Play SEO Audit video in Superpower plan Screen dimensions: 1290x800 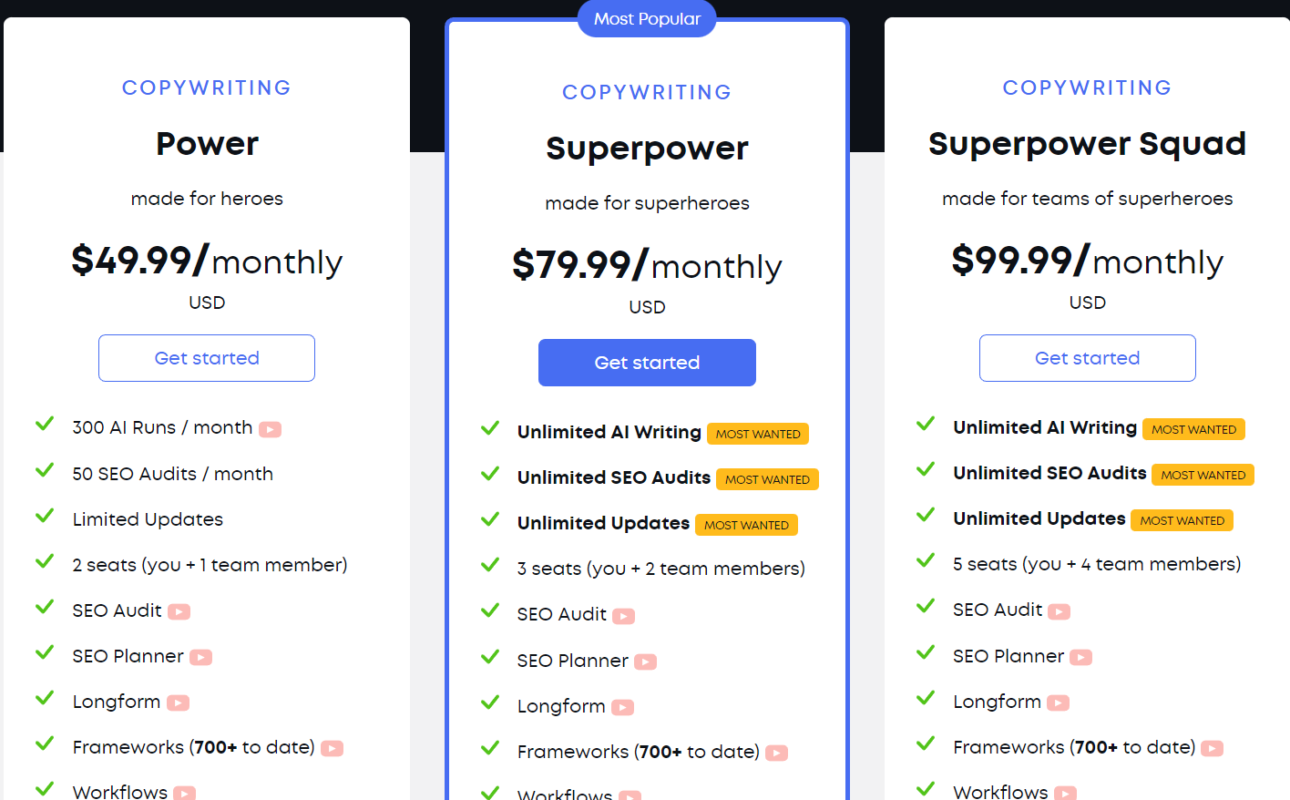point(623,616)
